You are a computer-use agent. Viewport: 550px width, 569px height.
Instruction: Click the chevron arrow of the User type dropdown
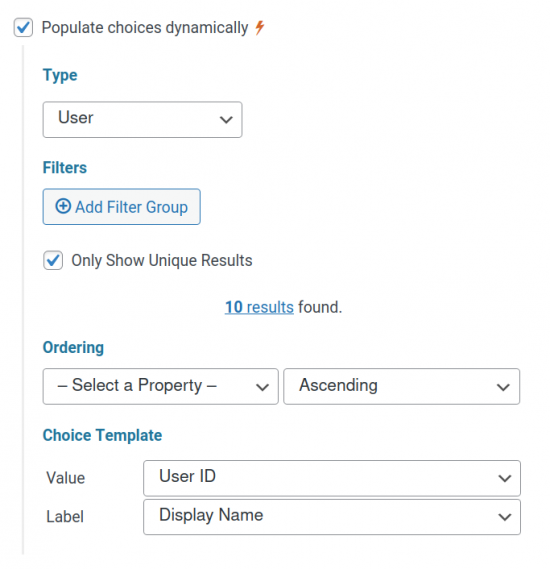click(226, 119)
